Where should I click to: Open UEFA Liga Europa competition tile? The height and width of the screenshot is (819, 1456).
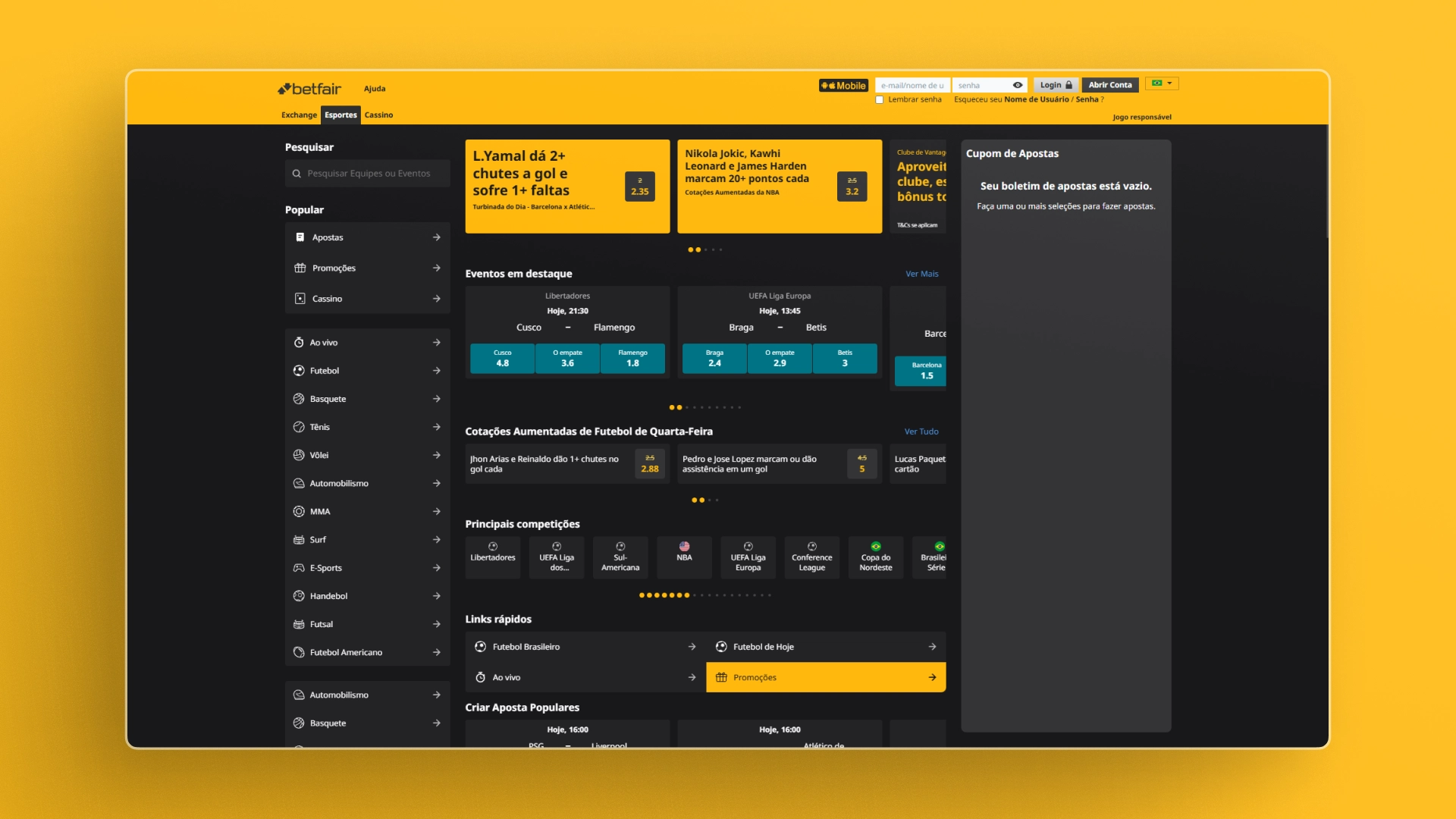pos(748,557)
